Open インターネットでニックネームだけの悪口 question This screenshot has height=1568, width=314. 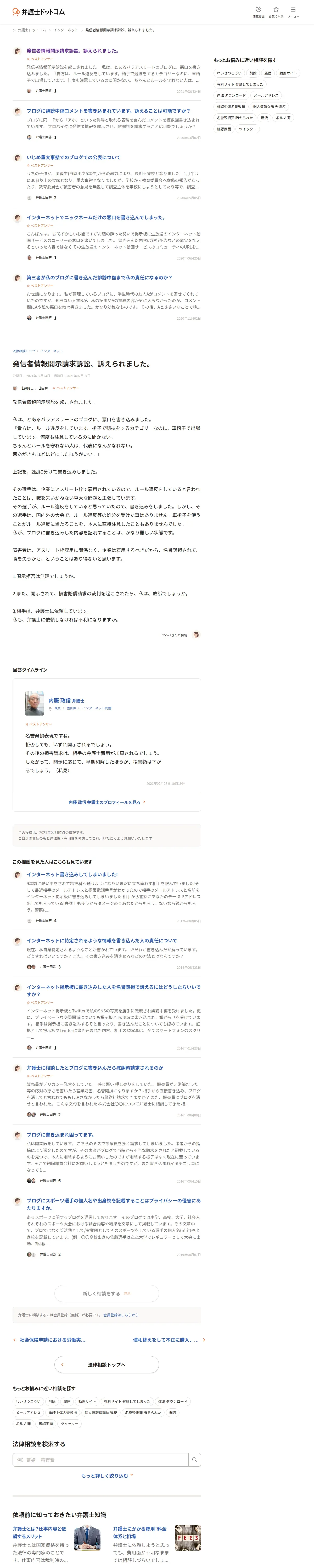[96, 217]
